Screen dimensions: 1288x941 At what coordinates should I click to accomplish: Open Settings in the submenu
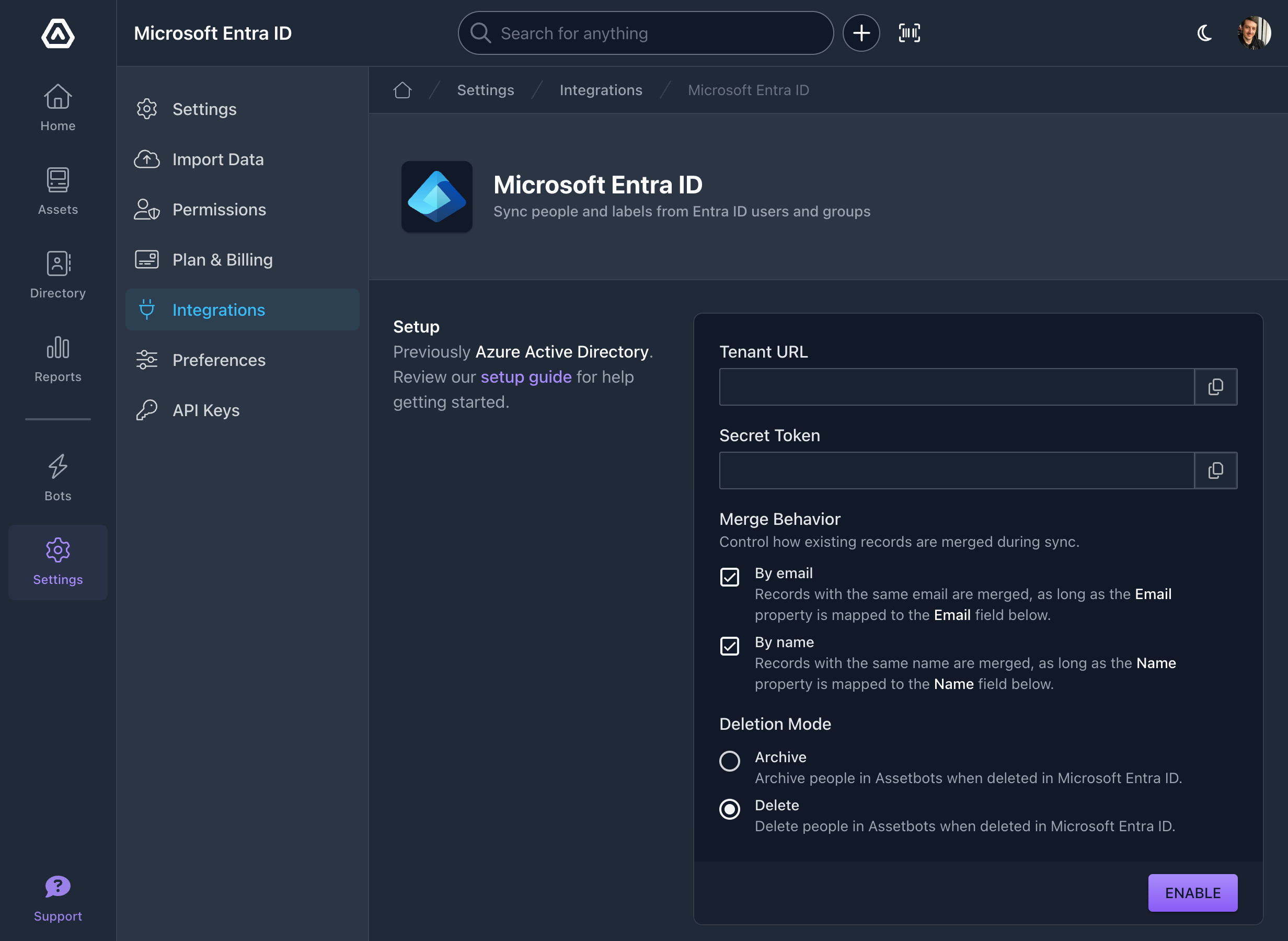[243, 109]
